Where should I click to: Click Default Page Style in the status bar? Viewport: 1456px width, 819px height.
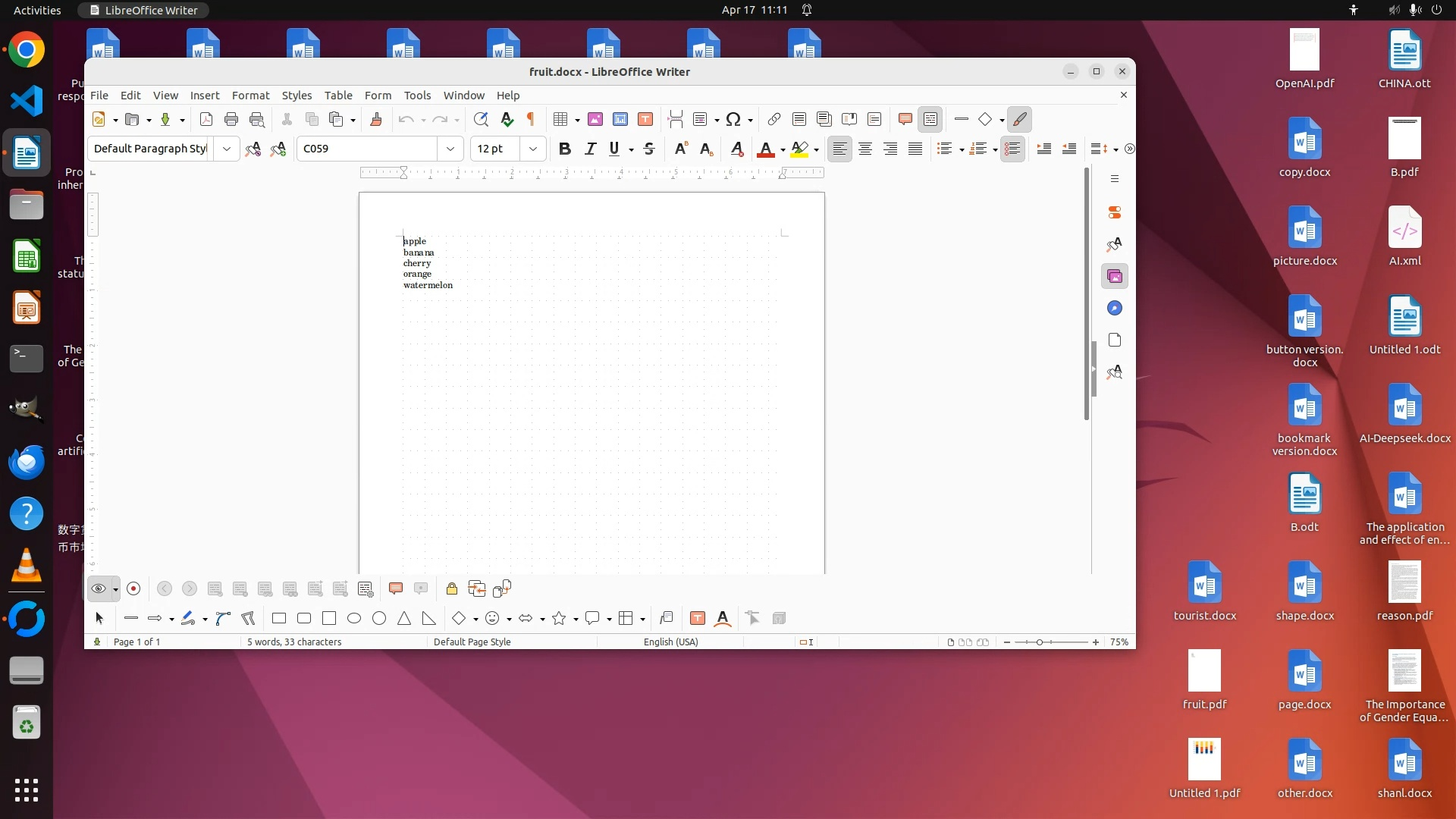pos(472,642)
